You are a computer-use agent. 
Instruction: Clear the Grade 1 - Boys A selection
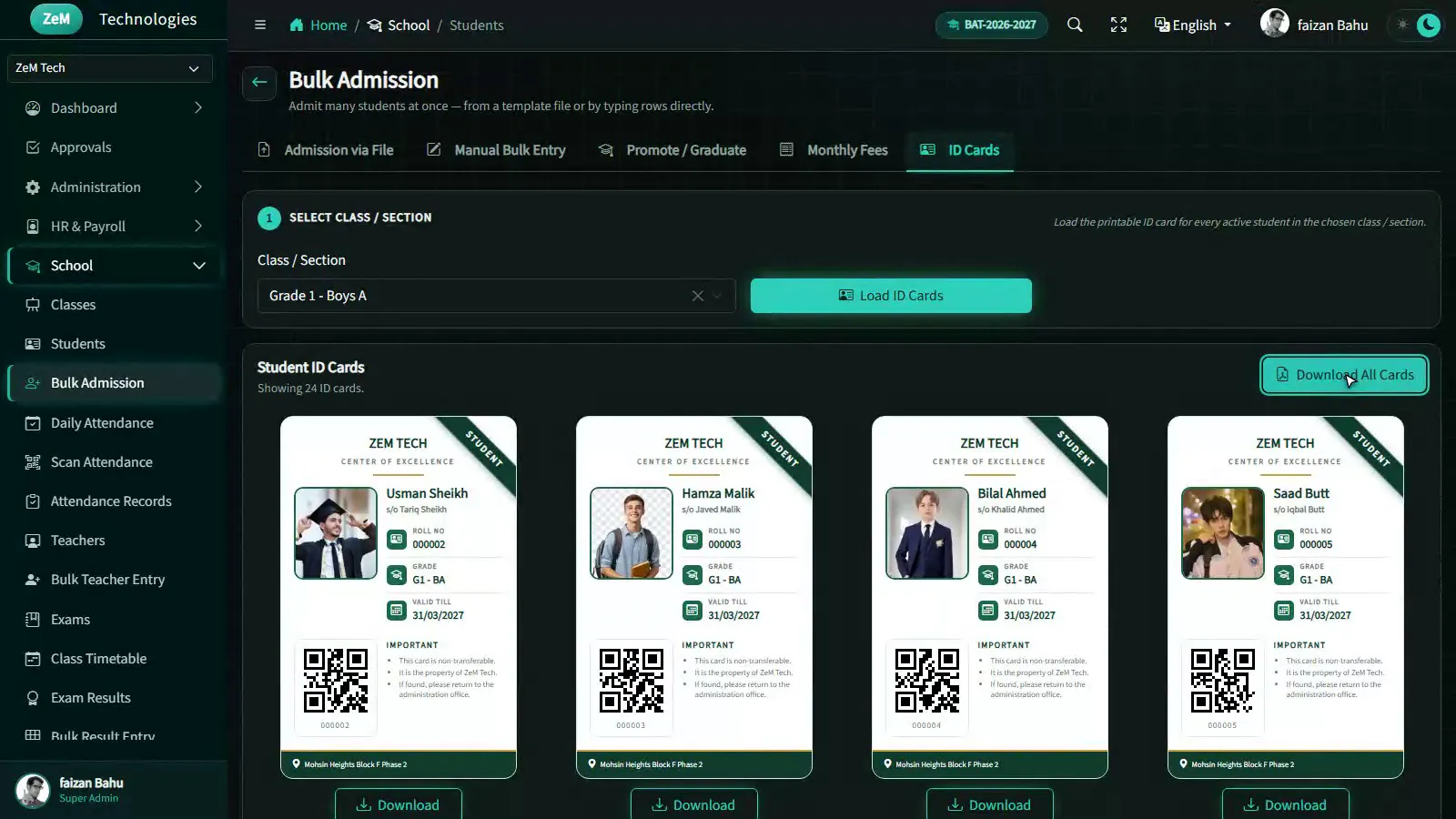[x=698, y=296]
